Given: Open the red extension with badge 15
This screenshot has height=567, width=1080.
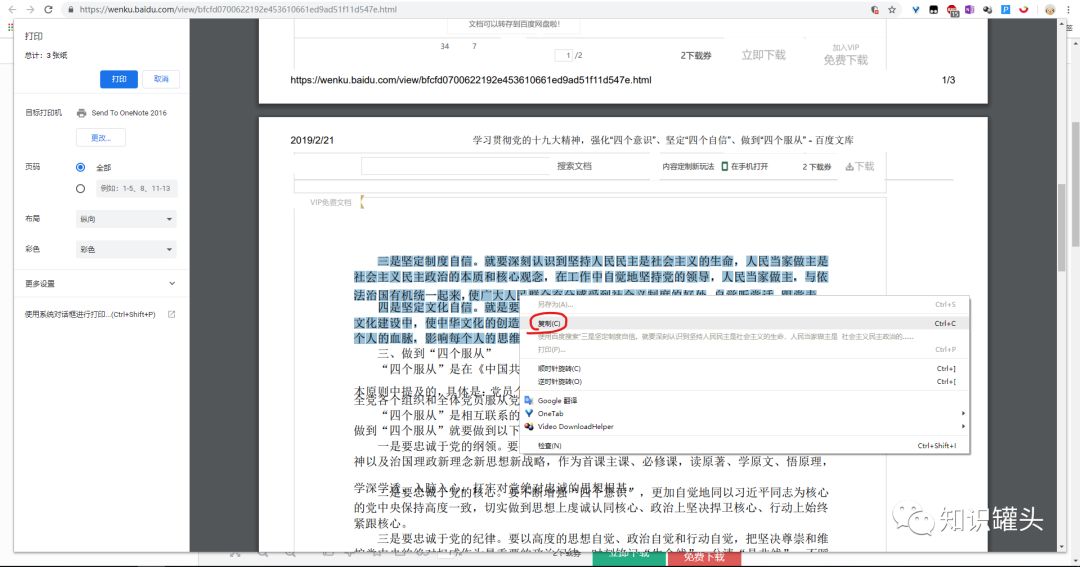Looking at the screenshot, I should 952,10.
